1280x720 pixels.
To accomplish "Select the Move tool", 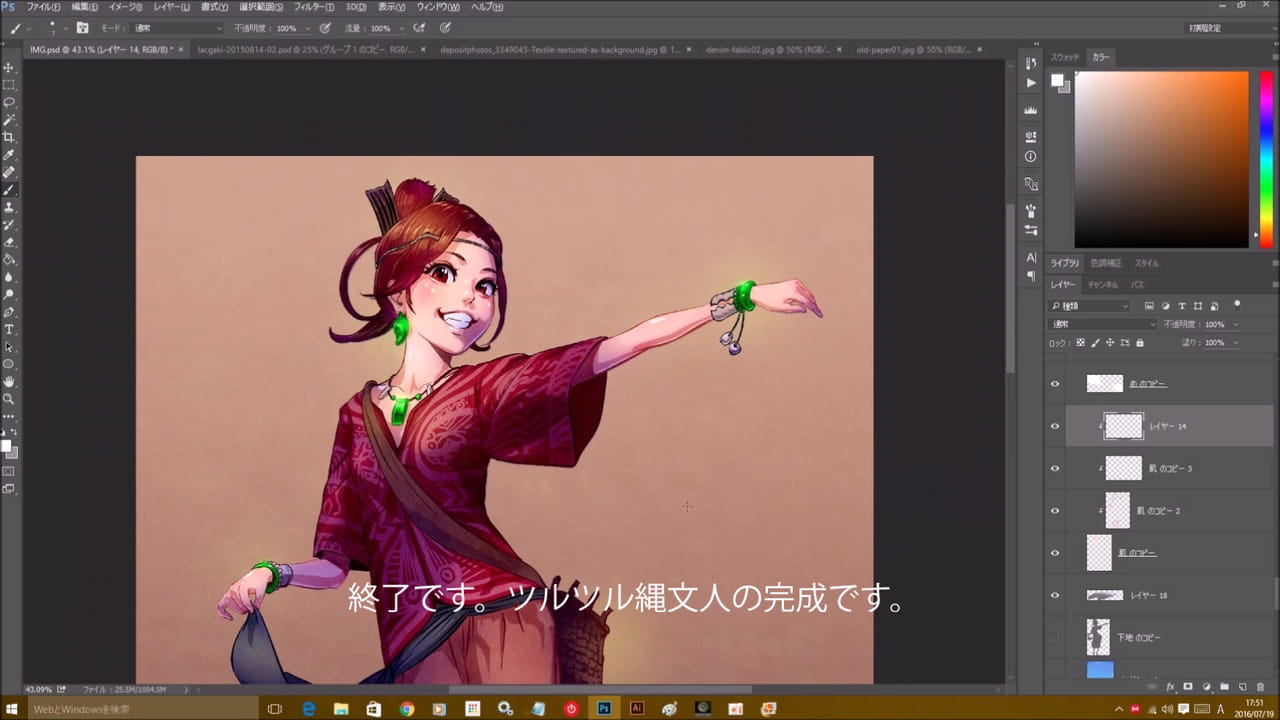I will 9,68.
